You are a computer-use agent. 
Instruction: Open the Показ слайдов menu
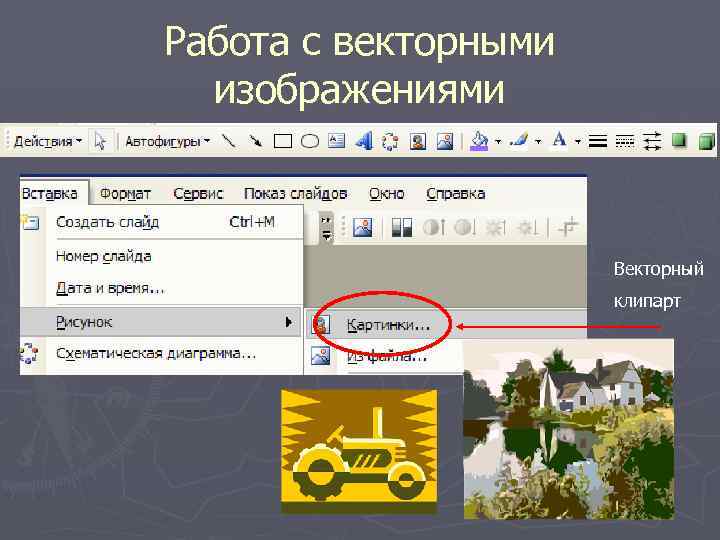coord(295,194)
